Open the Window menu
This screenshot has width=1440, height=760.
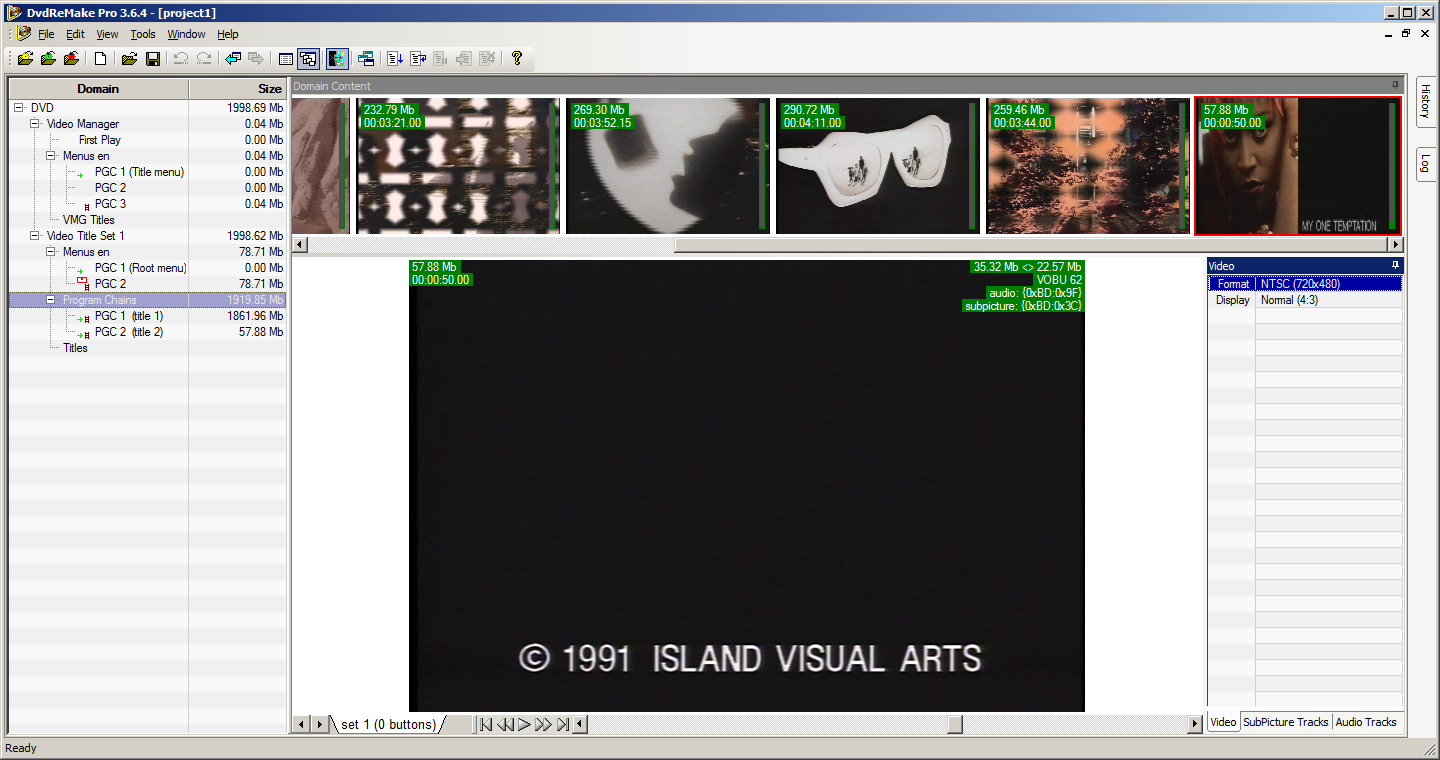click(x=186, y=34)
